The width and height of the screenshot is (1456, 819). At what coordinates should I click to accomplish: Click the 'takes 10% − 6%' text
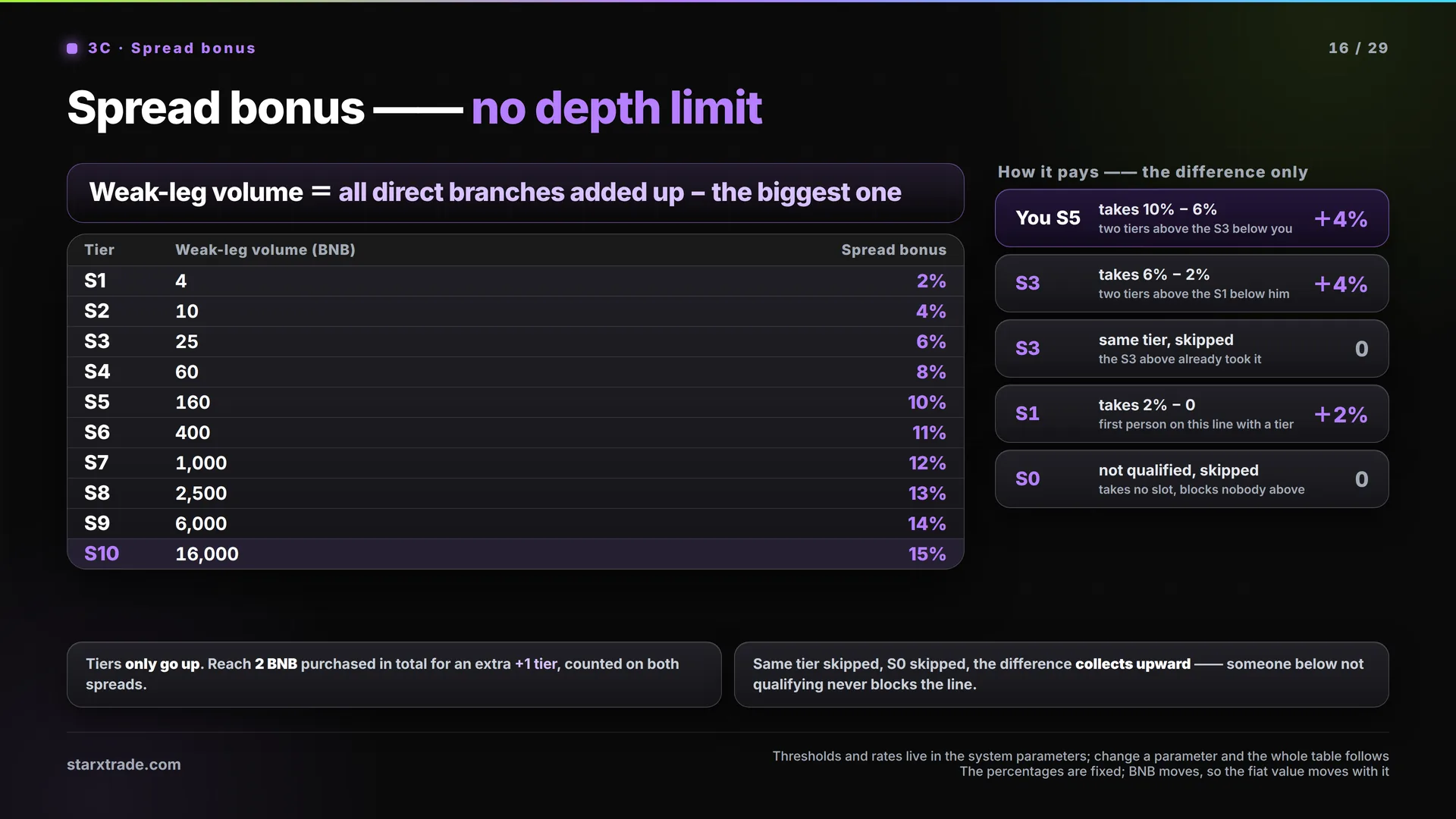pos(1158,209)
